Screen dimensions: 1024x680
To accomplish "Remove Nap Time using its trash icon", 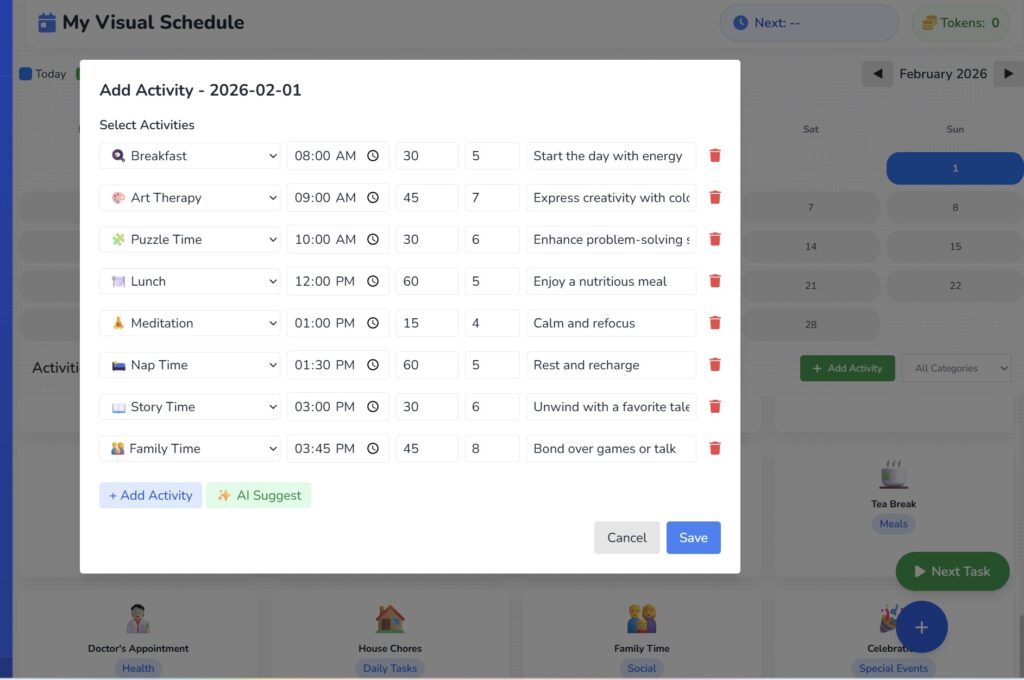I will (715, 364).
